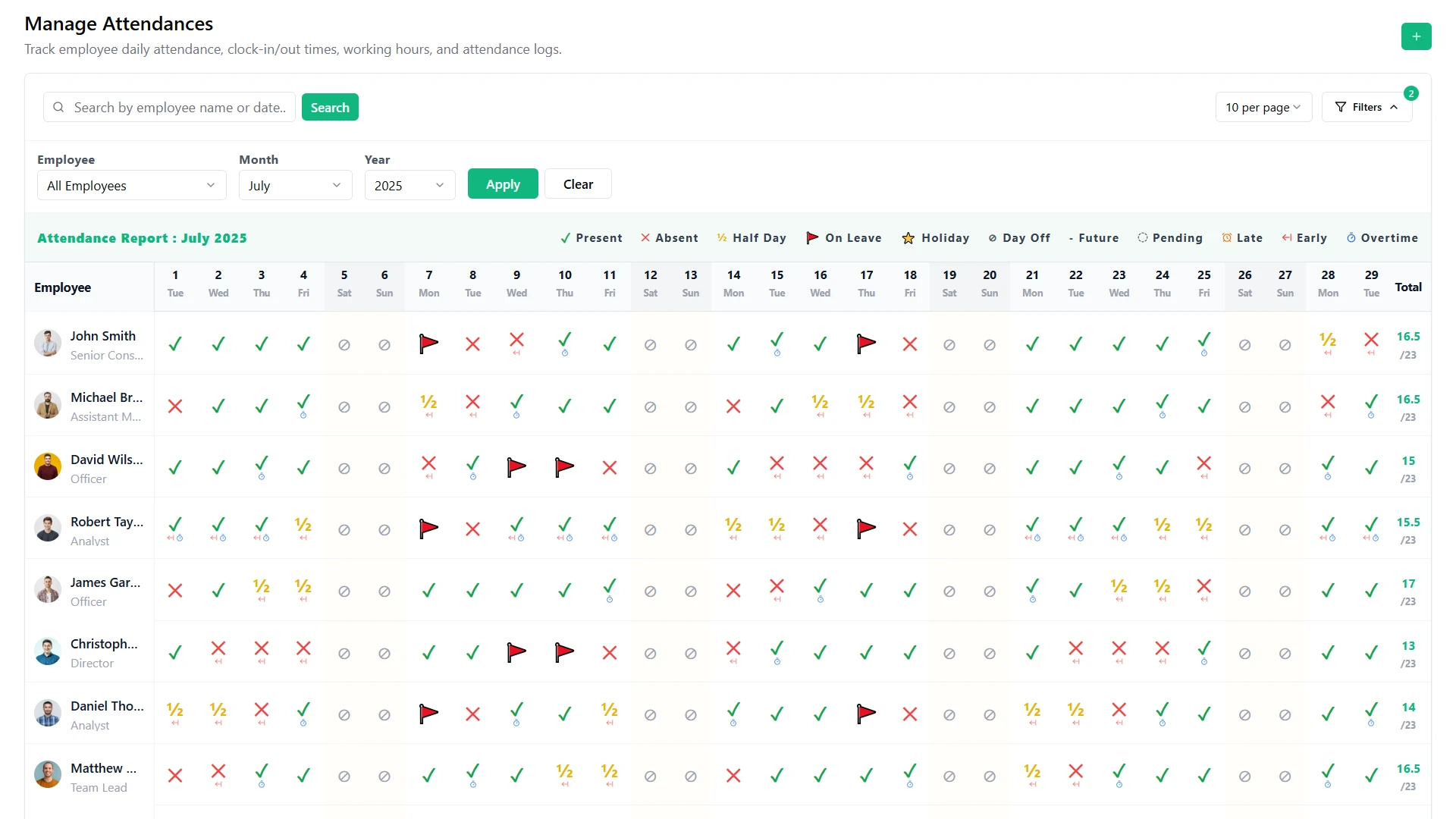This screenshot has height=819, width=1456.
Task: Click John Smith's On Leave flag on day 7
Action: click(429, 344)
